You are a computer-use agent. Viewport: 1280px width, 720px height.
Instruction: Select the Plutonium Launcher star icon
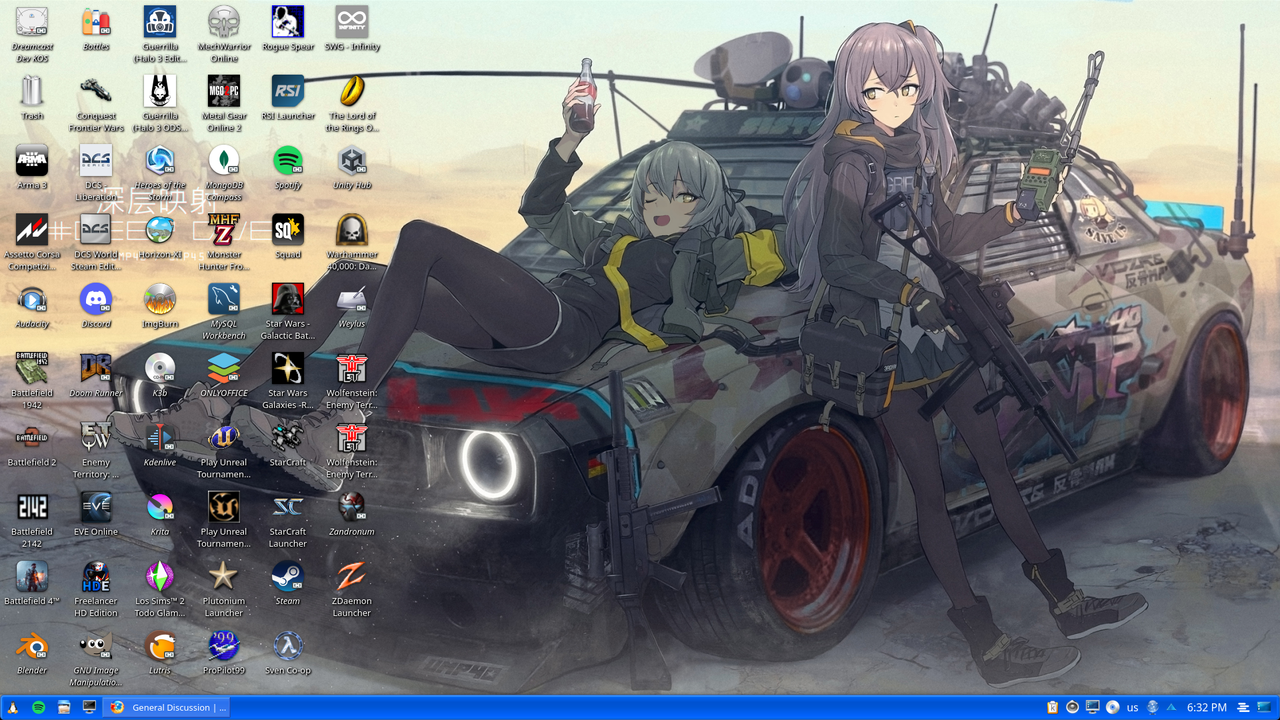tap(224, 574)
